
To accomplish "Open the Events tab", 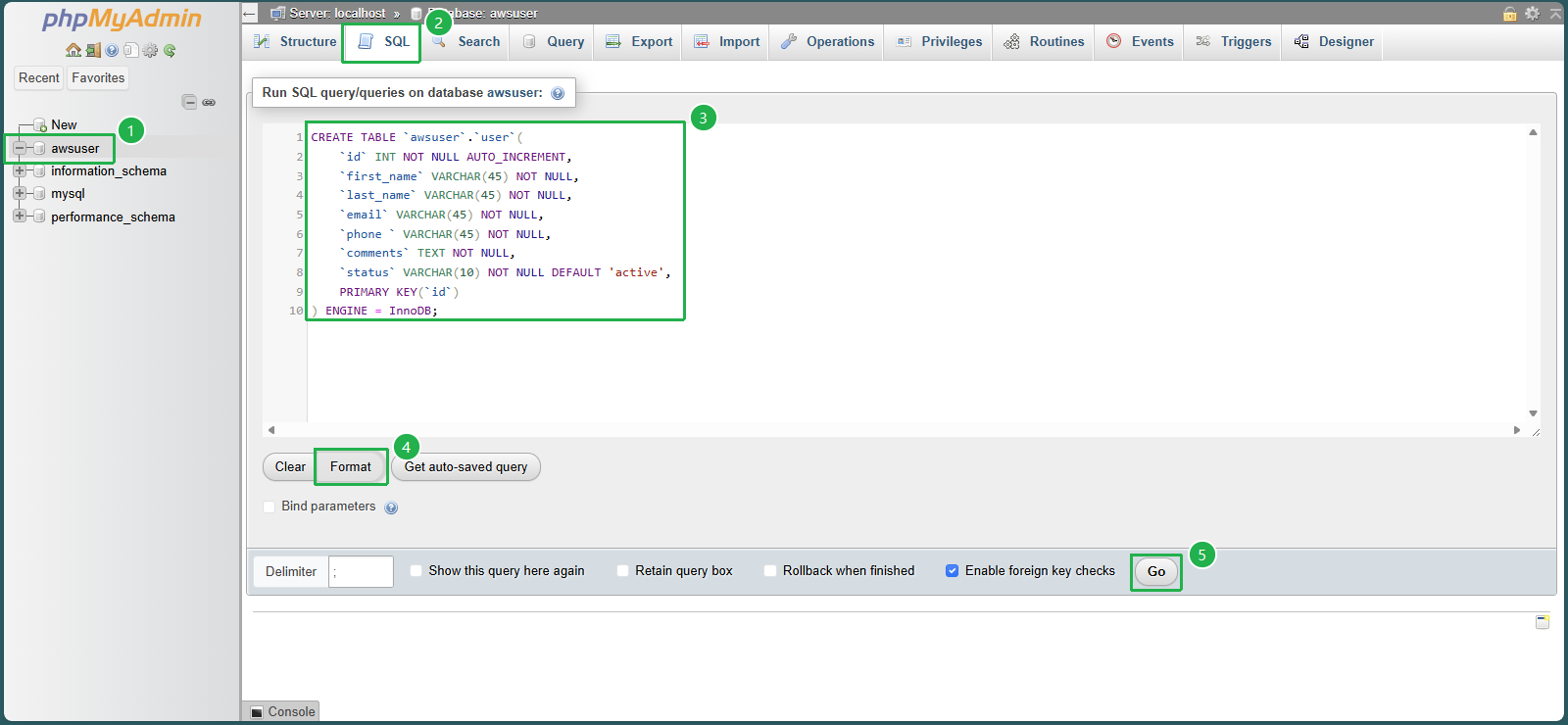I will point(1141,42).
